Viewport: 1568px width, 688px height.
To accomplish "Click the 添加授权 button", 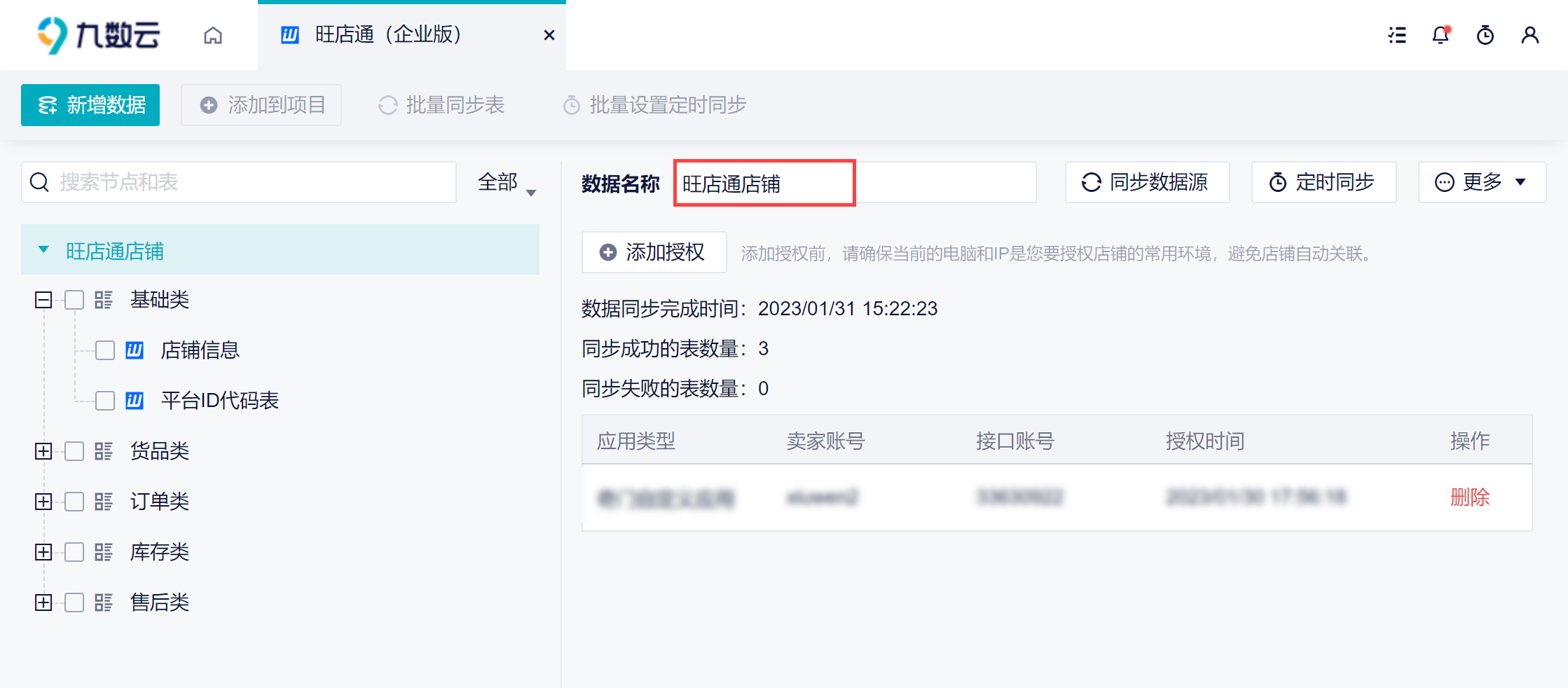I will click(654, 252).
